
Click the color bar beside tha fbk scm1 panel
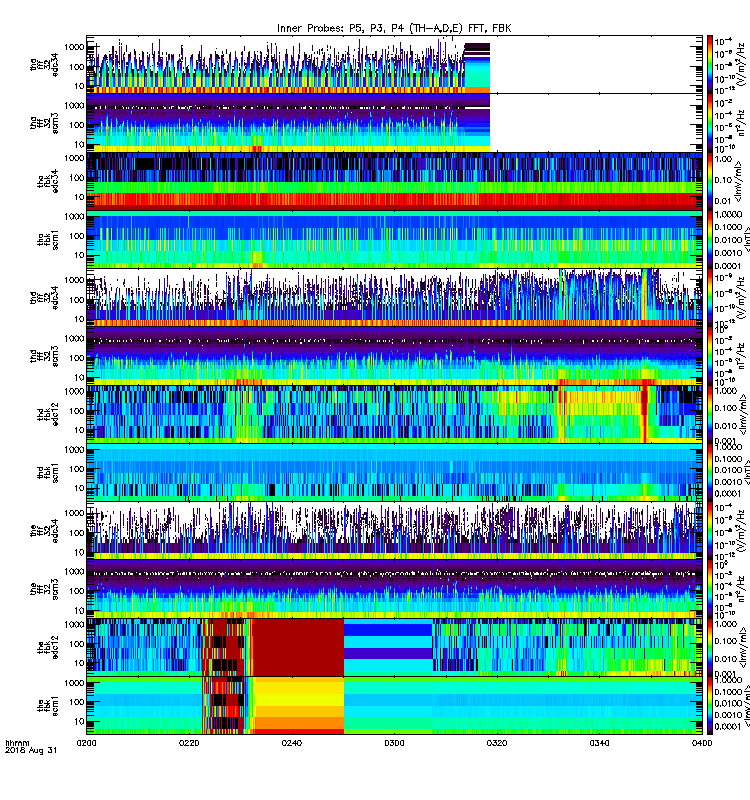[x=710, y=240]
